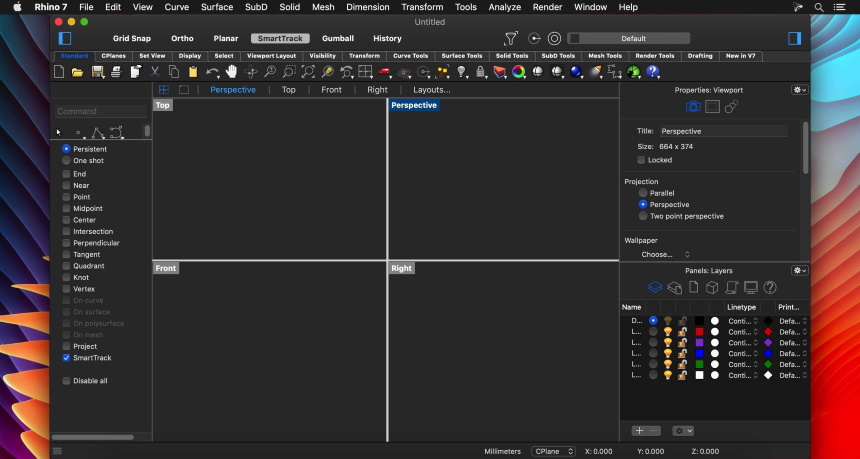Switch to the Front viewport tab
860x459 pixels.
331,89
